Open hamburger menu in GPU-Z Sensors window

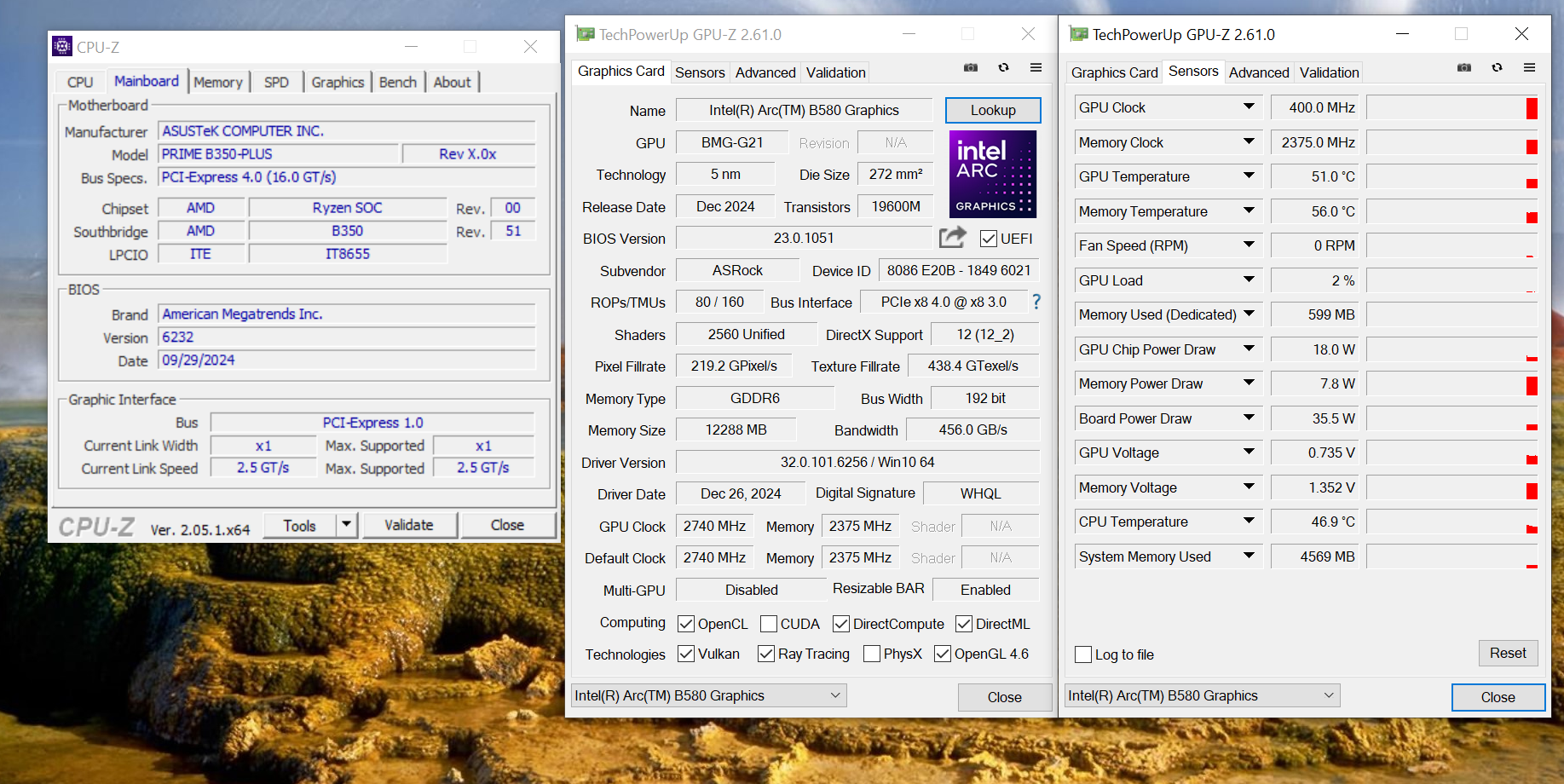(1529, 67)
